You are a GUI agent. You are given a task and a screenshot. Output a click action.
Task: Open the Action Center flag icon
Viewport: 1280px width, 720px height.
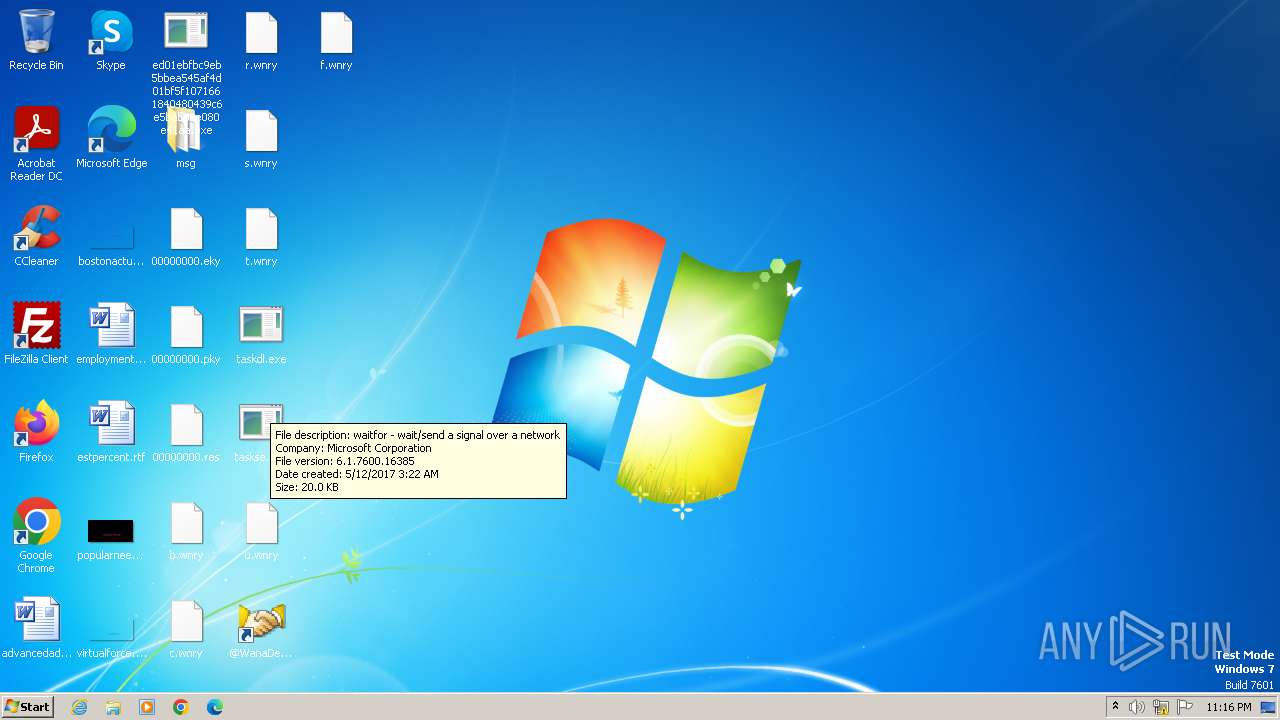coord(1185,707)
